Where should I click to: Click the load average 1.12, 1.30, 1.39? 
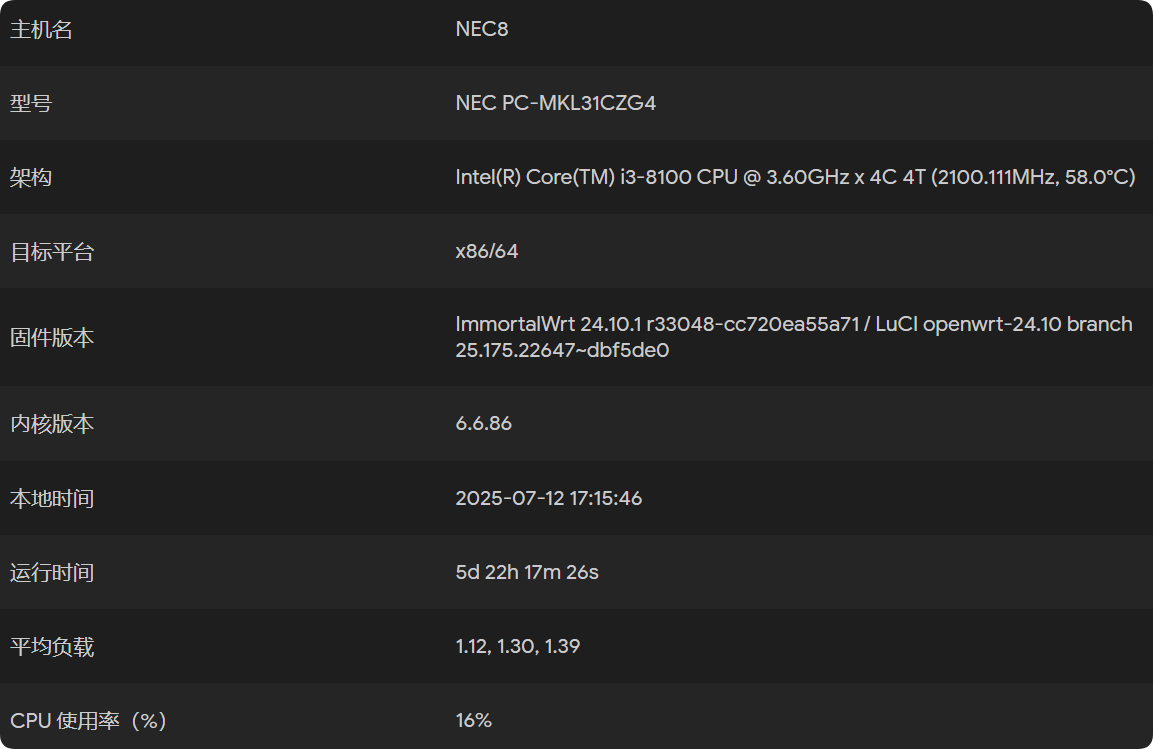(x=517, y=647)
